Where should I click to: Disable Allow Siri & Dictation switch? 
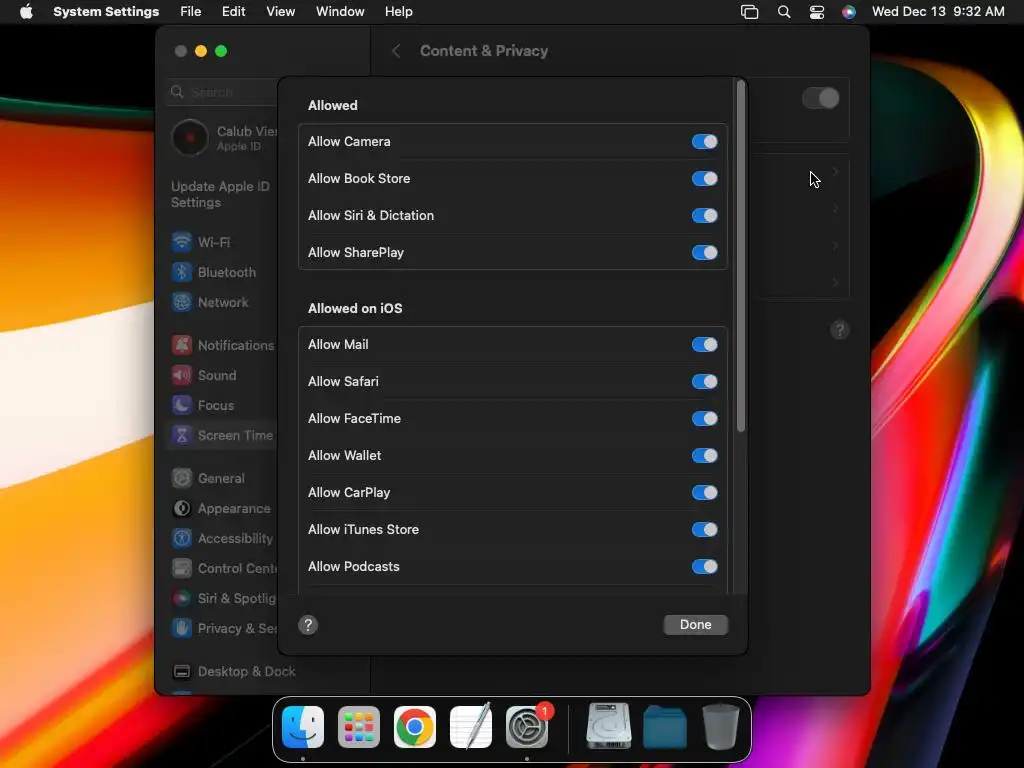click(x=704, y=216)
